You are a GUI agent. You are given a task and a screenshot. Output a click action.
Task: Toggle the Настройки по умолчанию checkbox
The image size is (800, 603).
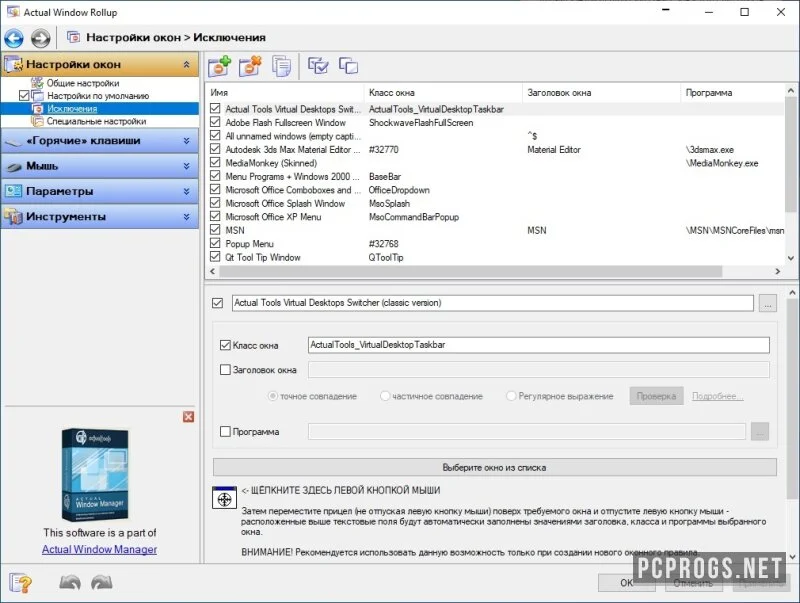[x=24, y=95]
